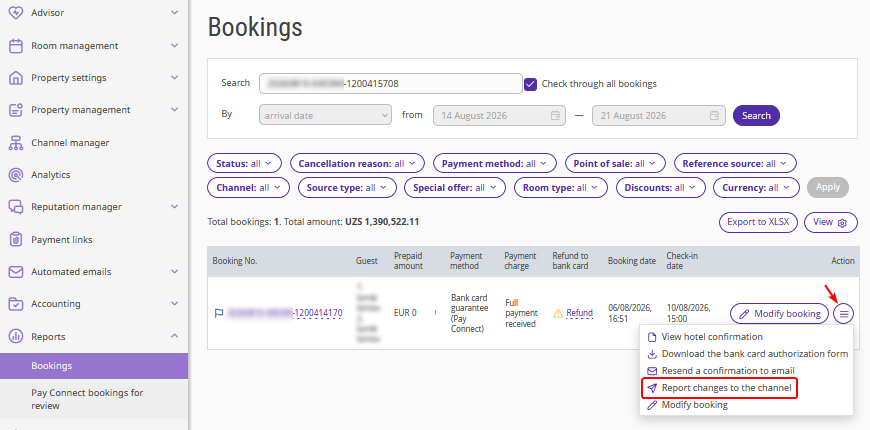Click the Search text input field
The image size is (870, 430).
tap(391, 84)
